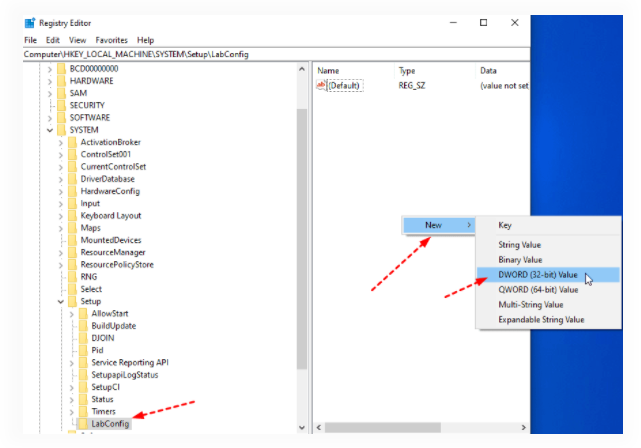The image size is (641, 448).
Task: Choose String Value from the submenu
Action: pos(548,245)
